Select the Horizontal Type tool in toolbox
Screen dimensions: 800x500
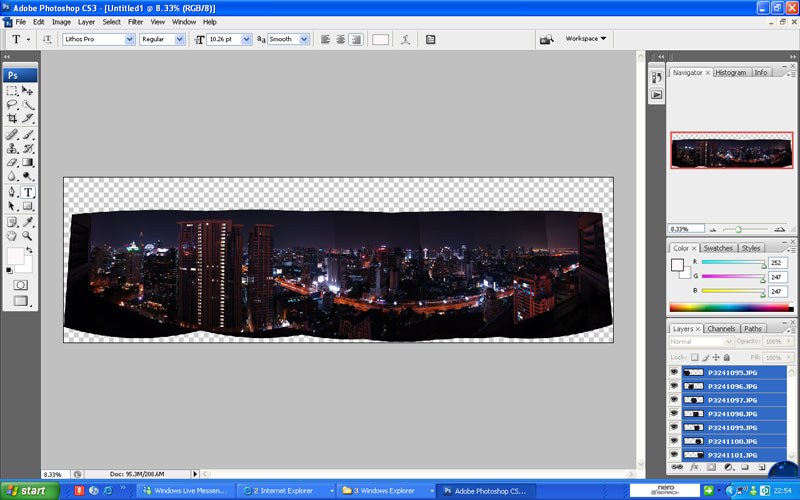[x=28, y=192]
